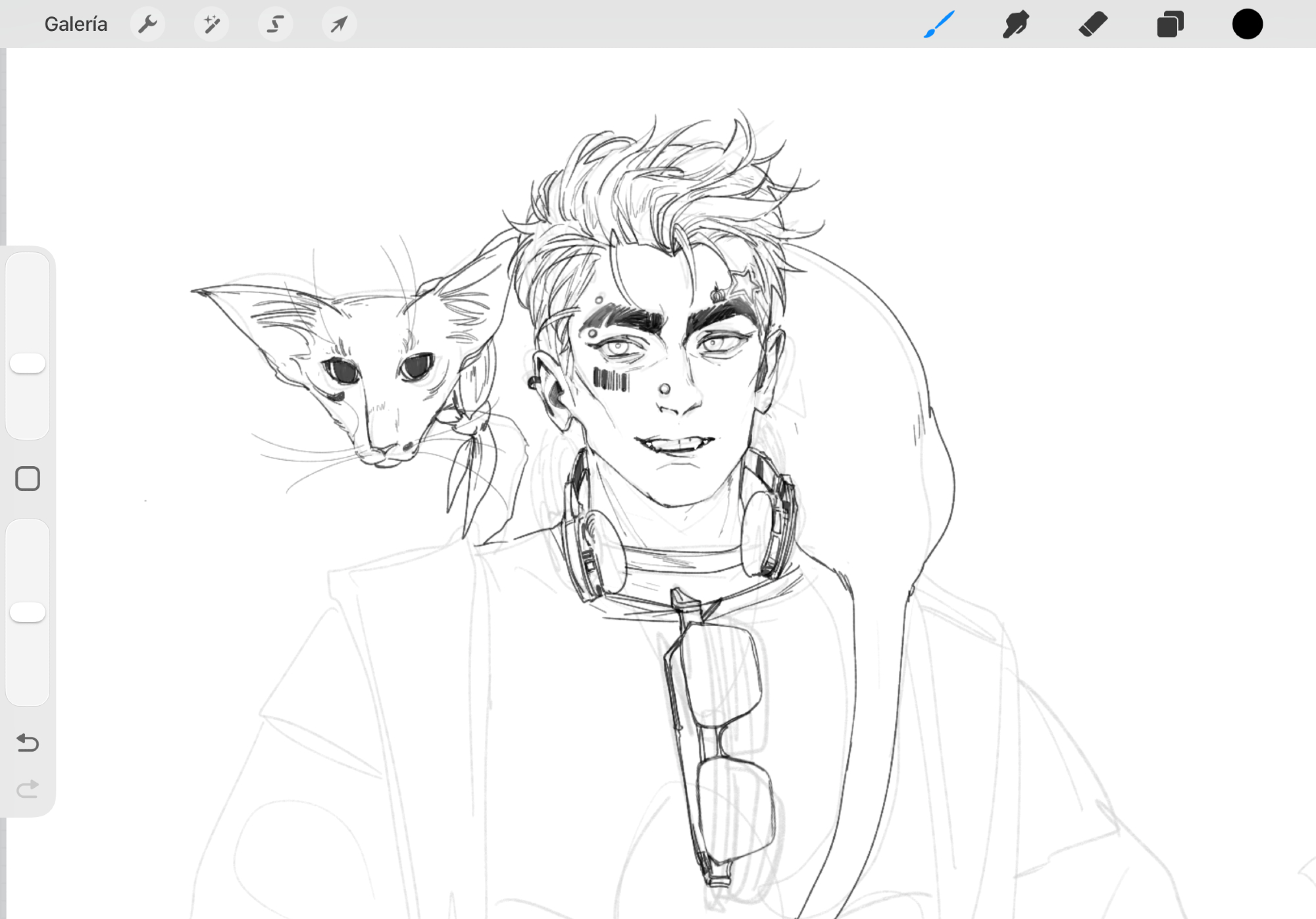1316x919 pixels.
Task: Undo the last stroke
Action: [x=28, y=743]
